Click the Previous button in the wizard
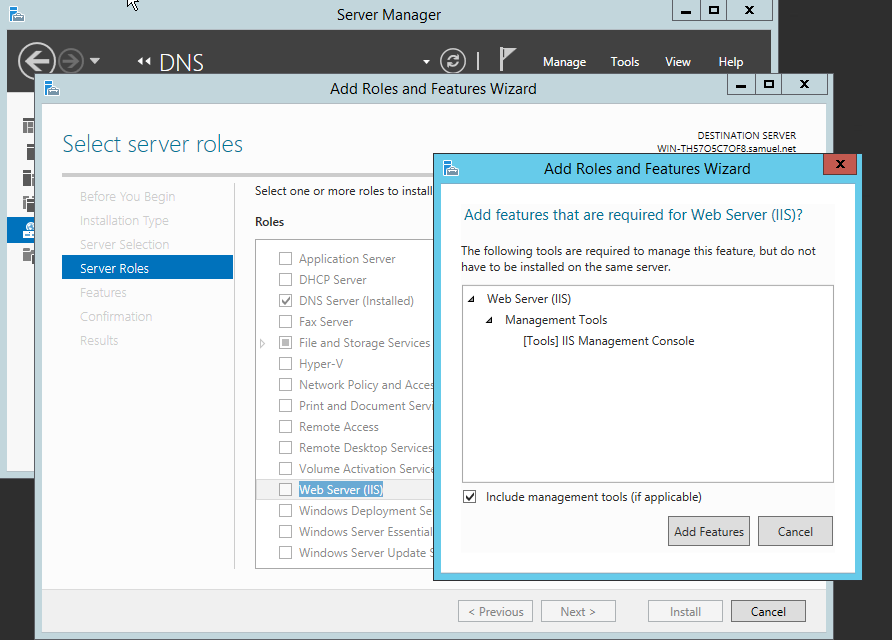The height and width of the screenshot is (640, 892). tap(495, 611)
